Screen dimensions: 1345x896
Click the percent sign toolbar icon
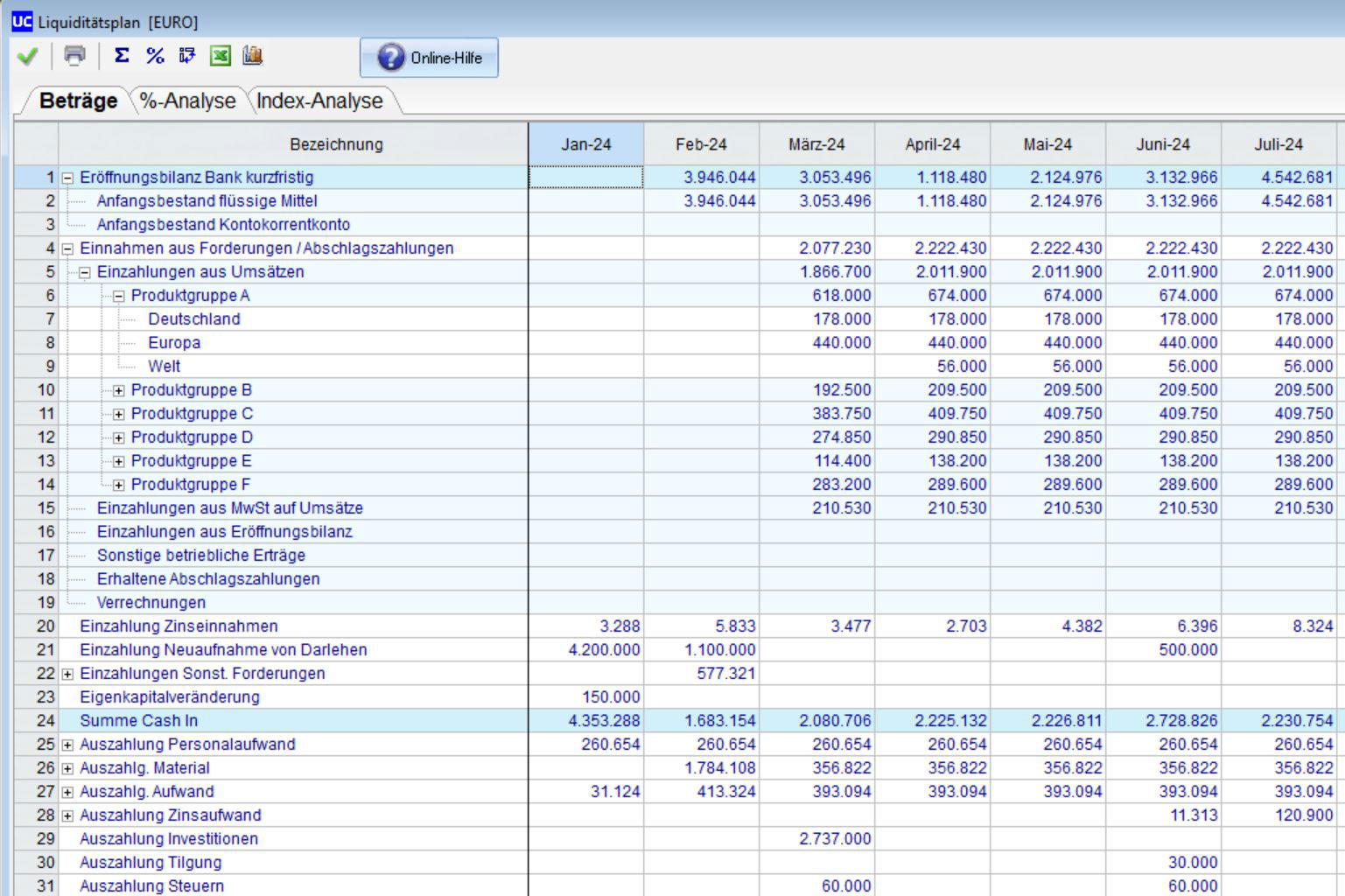click(x=155, y=56)
